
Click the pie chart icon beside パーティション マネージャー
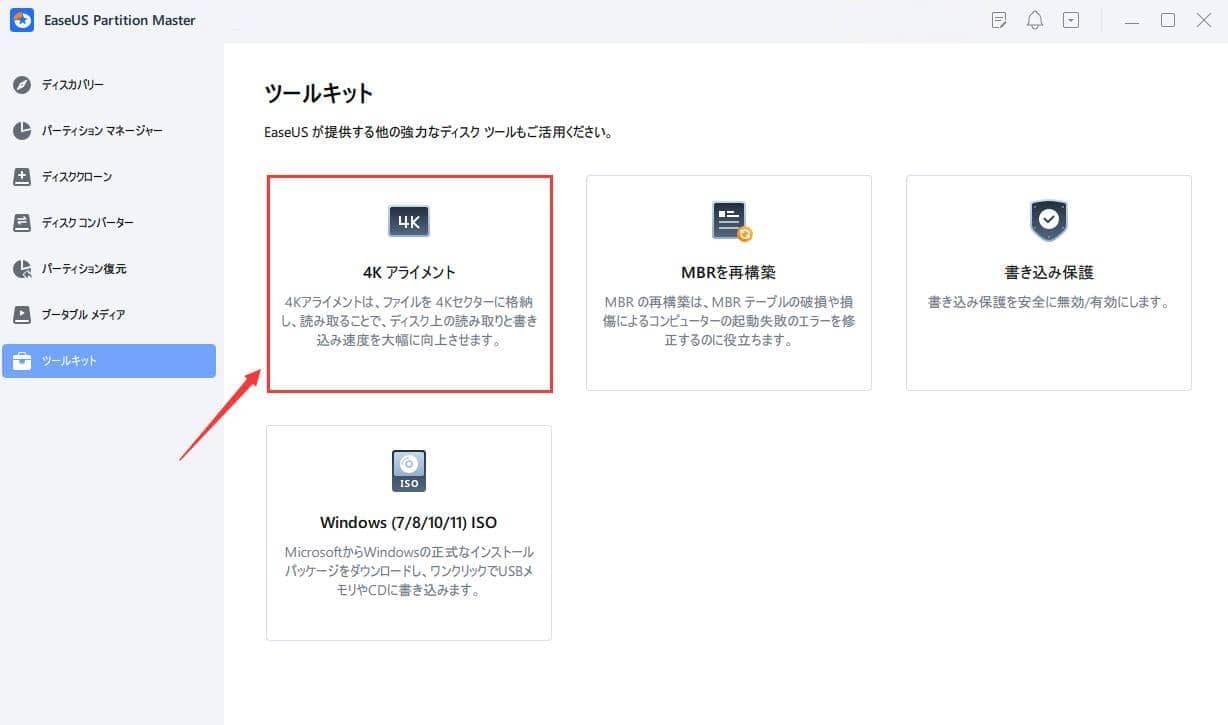[22, 131]
